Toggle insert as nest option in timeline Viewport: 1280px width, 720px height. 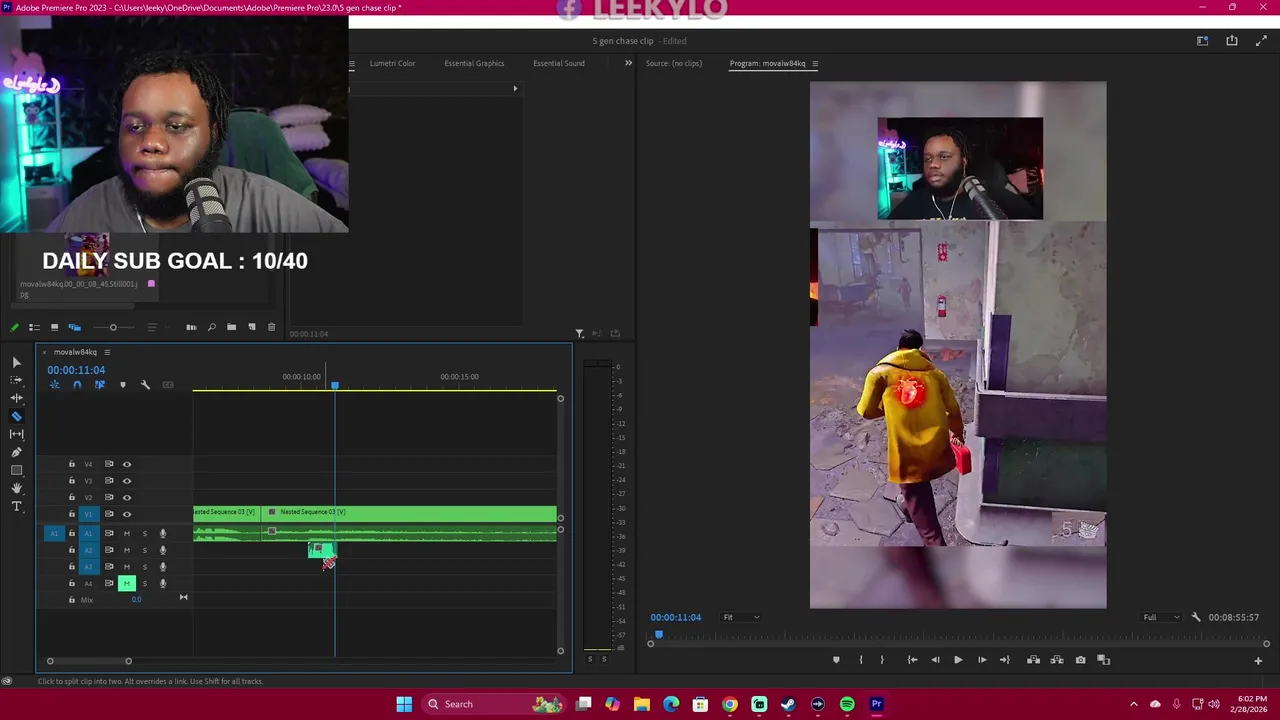(55, 385)
